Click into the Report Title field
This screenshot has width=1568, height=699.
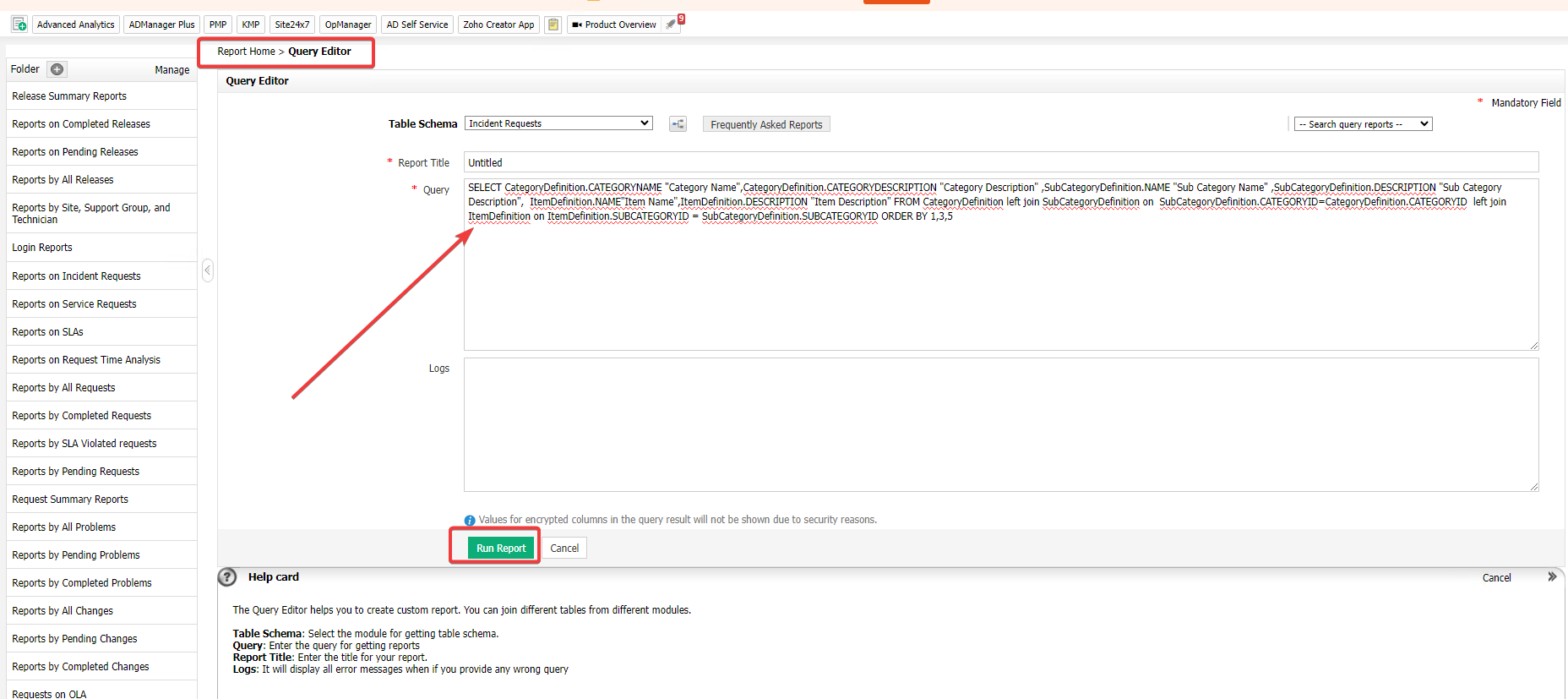1000,162
